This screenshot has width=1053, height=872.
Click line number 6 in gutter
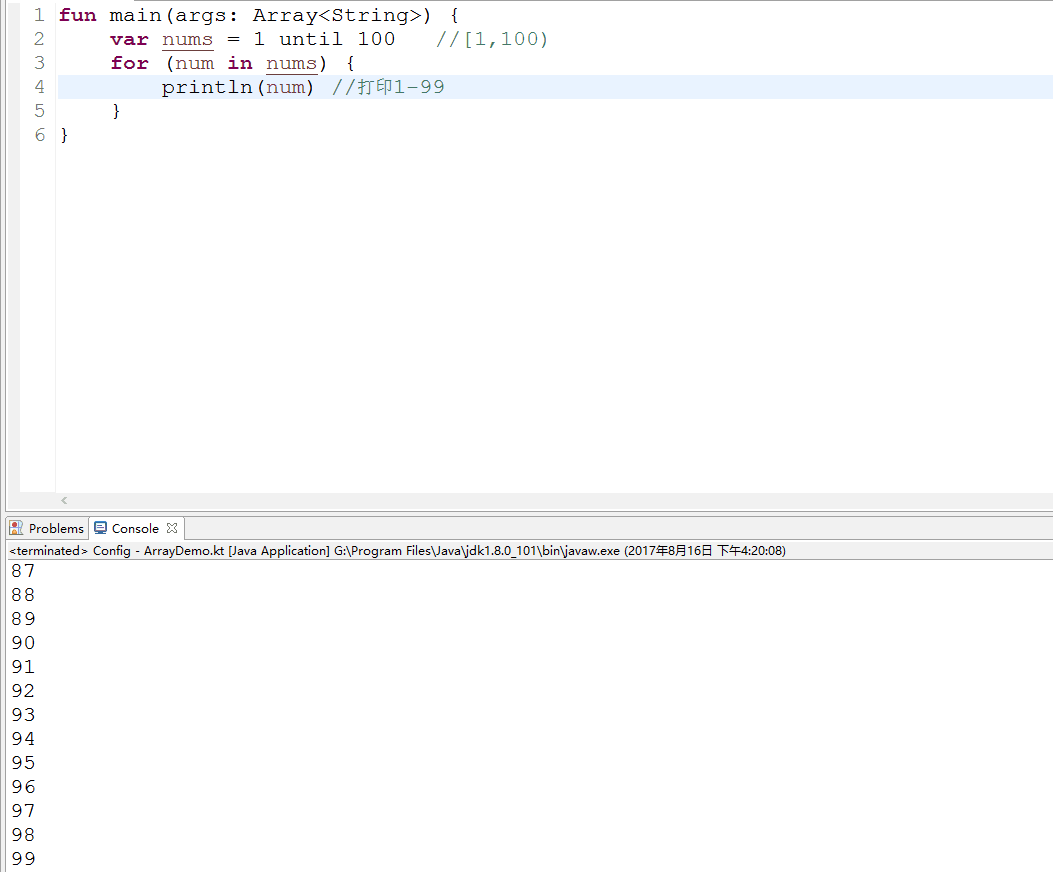tap(39, 134)
